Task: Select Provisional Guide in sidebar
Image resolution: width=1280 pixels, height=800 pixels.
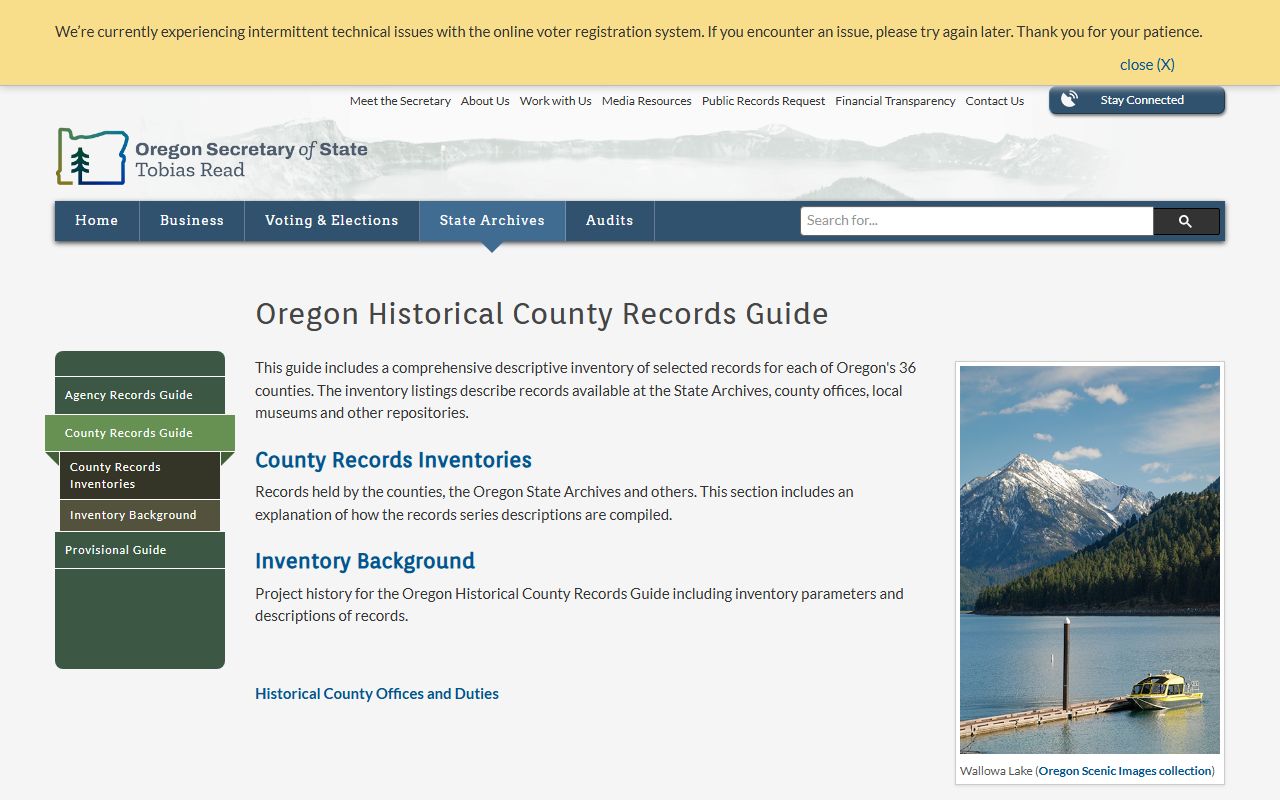Action: [x=140, y=550]
